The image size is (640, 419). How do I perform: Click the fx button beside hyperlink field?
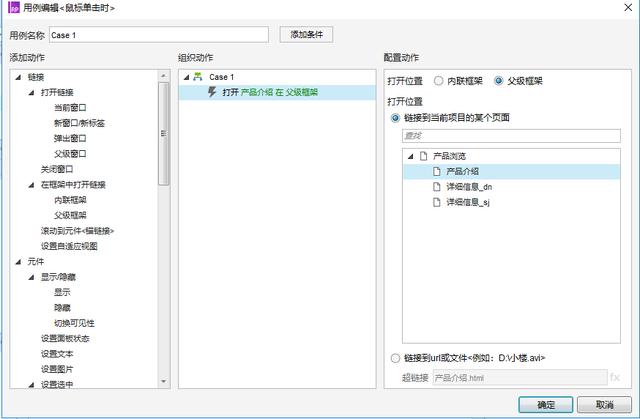(615, 377)
